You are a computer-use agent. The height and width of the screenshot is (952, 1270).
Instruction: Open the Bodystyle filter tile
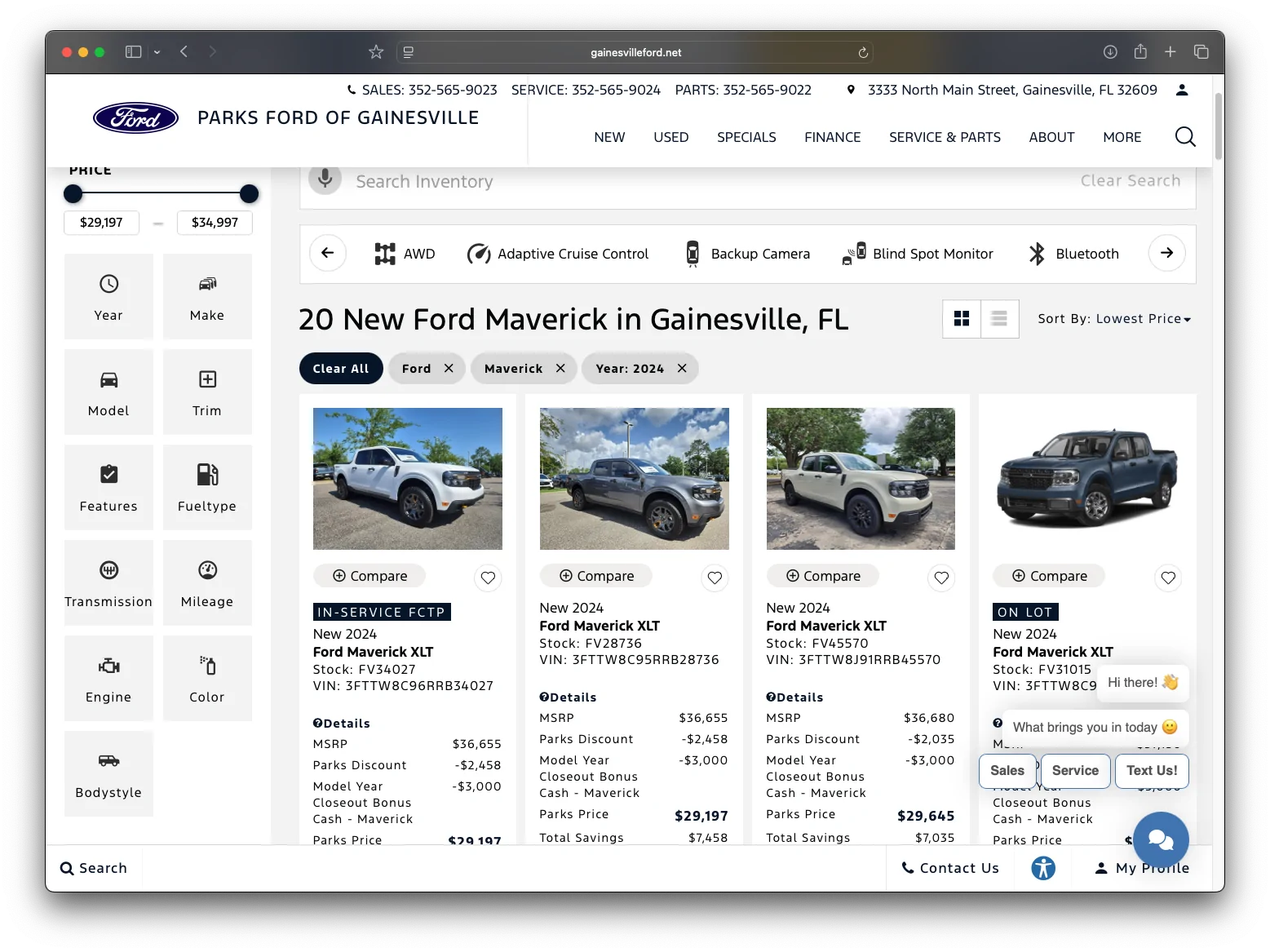(x=108, y=773)
